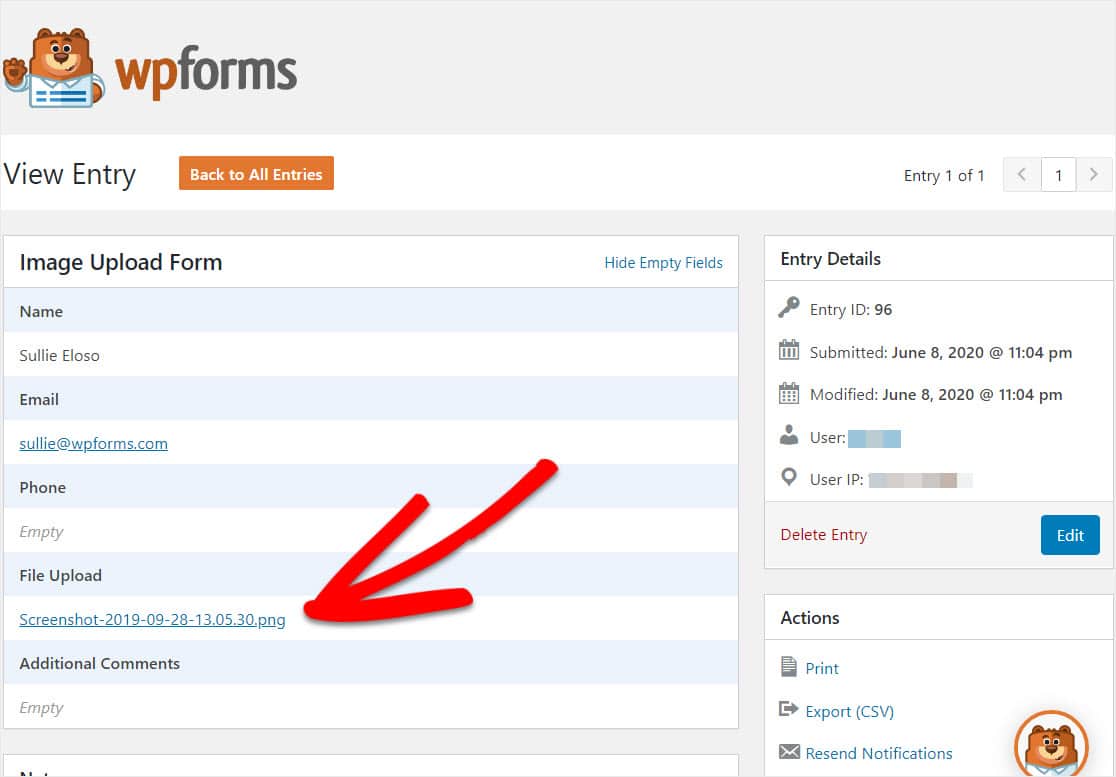
Task: Click the Name field label
Action: (41, 312)
